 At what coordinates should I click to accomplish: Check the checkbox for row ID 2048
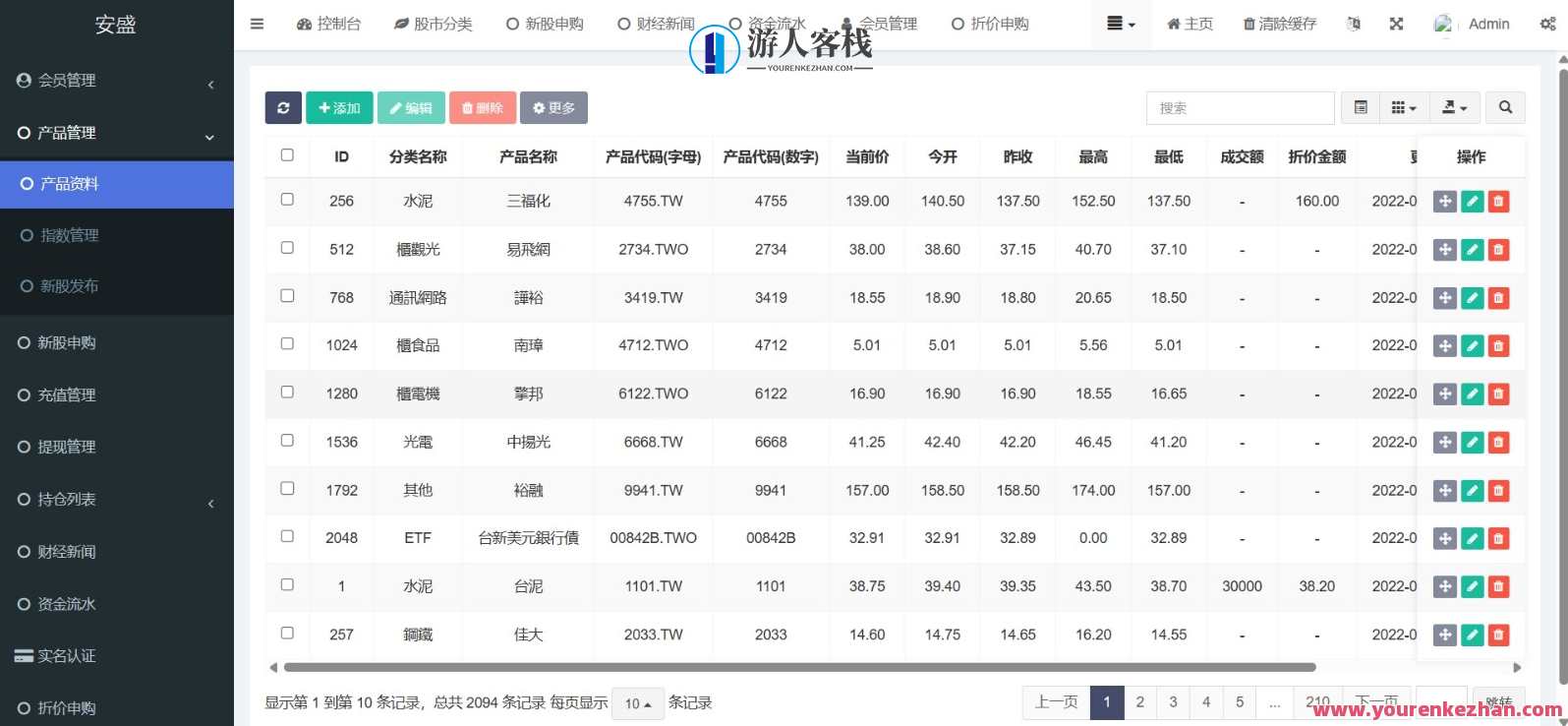287,536
